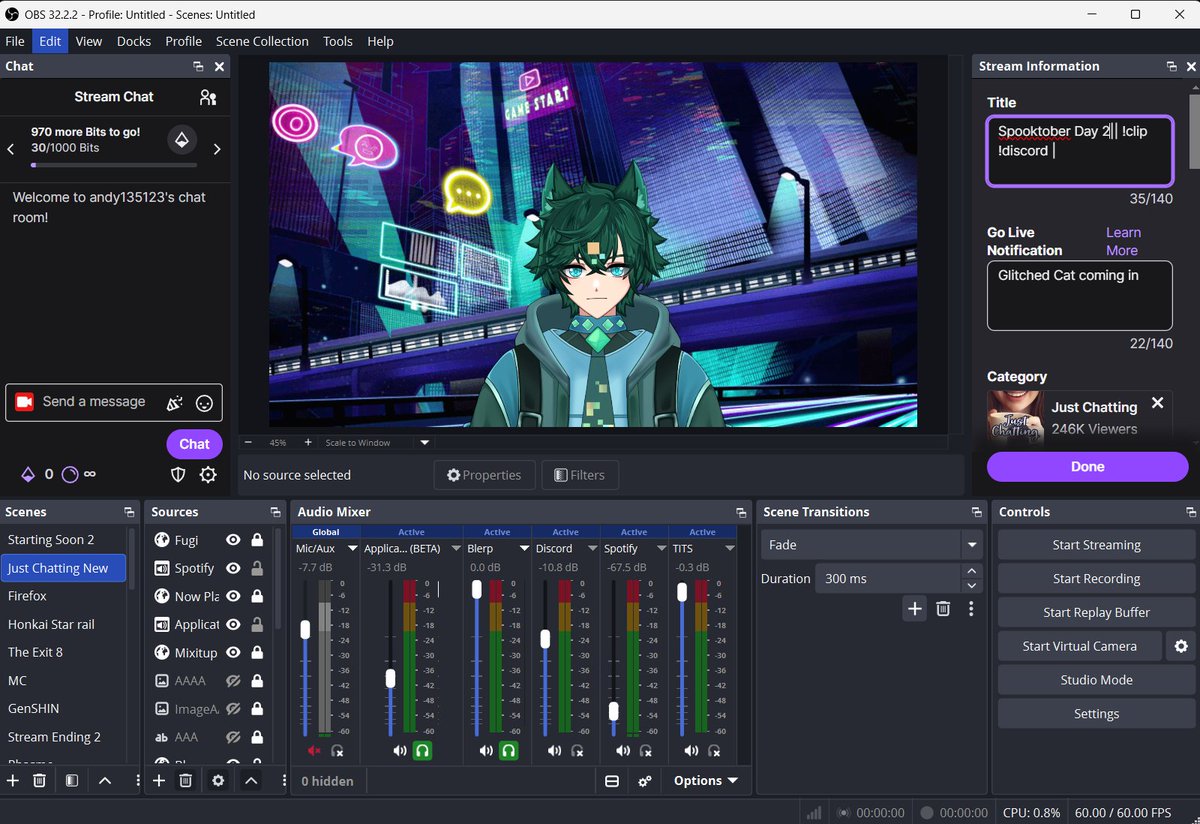This screenshot has width=1200, height=824.
Task: Click the Learn More link
Action: [x=1123, y=241]
